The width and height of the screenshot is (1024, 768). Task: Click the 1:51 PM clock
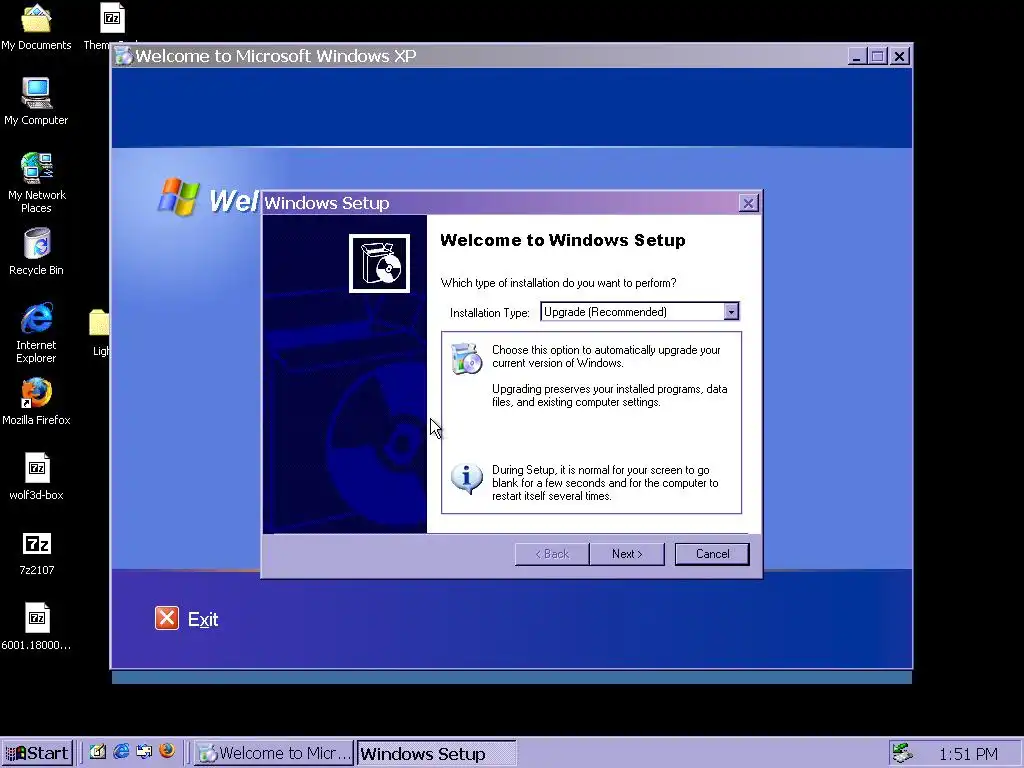coord(968,754)
